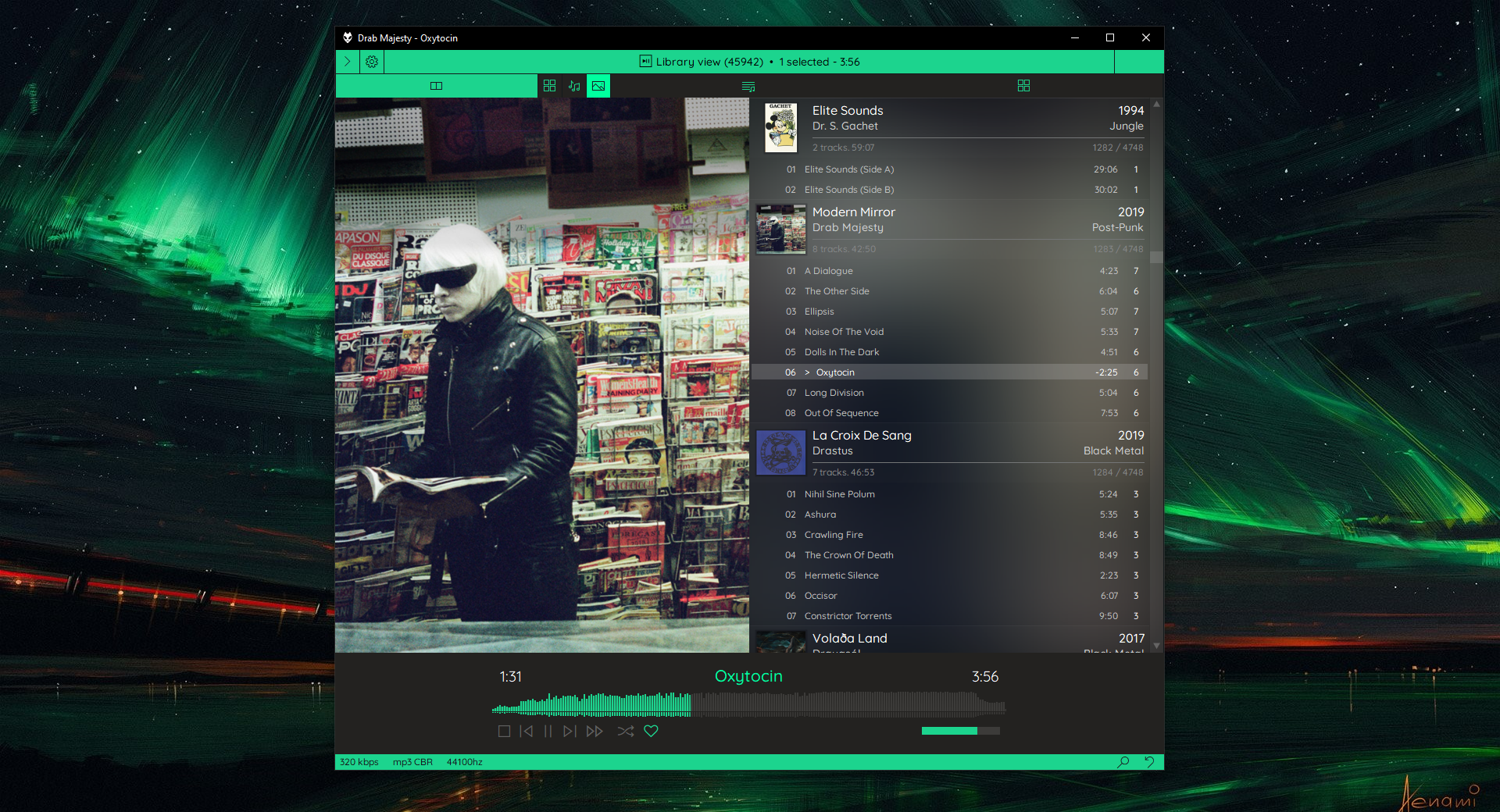Click the Library view (45942) header label
Image resolution: width=1500 pixels, height=812 pixels.
[710, 62]
